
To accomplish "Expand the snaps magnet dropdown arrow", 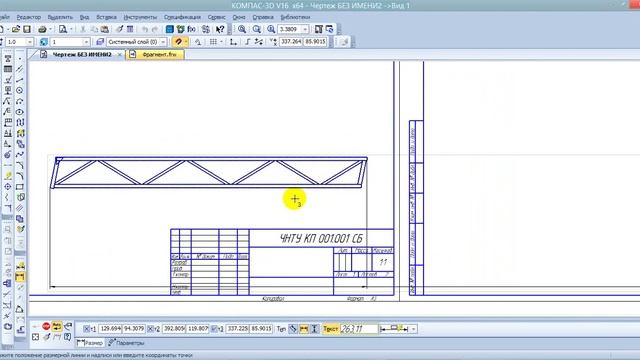I will [x=186, y=42].
